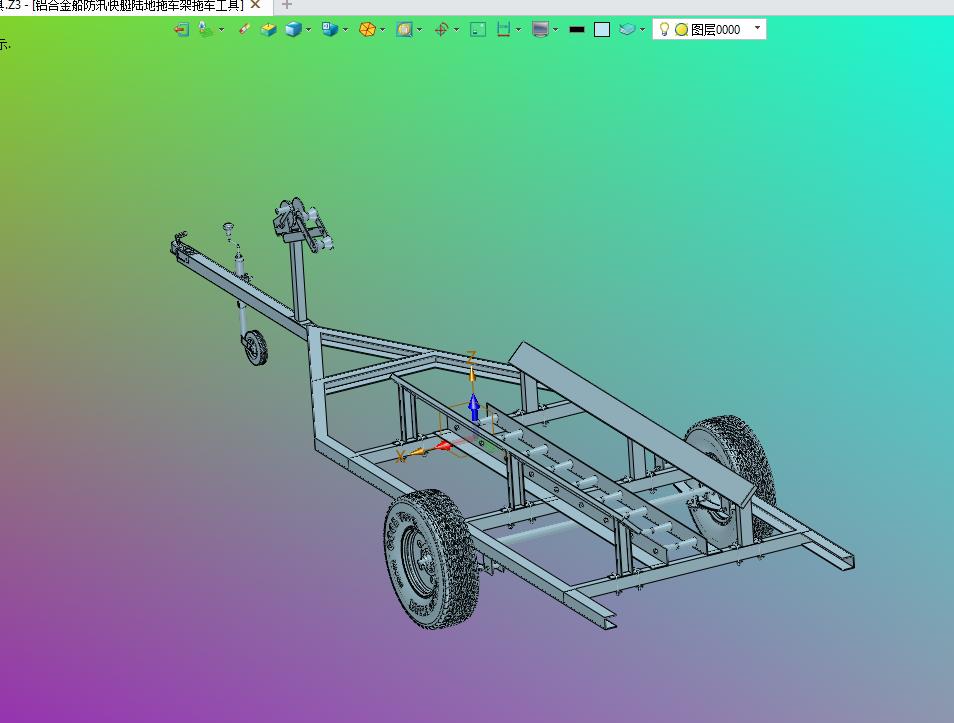Image resolution: width=954 pixels, height=723 pixels.
Task: Click the red eraser icon in toolbar
Action: (x=244, y=29)
